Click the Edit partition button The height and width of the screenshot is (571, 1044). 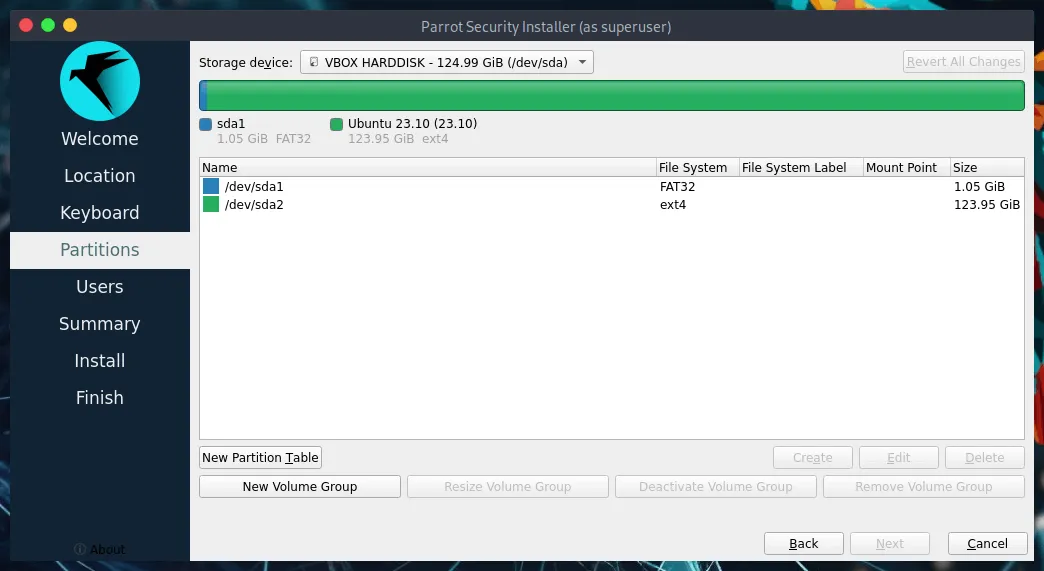(898, 457)
